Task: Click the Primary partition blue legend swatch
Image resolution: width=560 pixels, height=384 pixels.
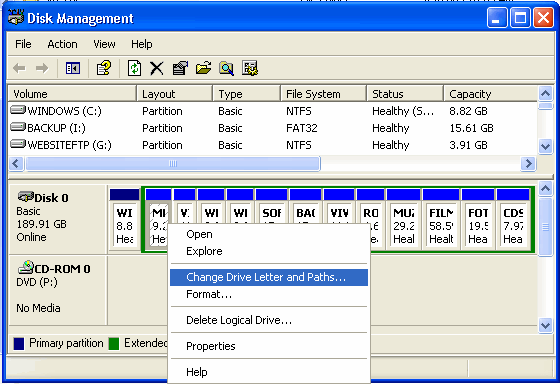Action: 19,344
